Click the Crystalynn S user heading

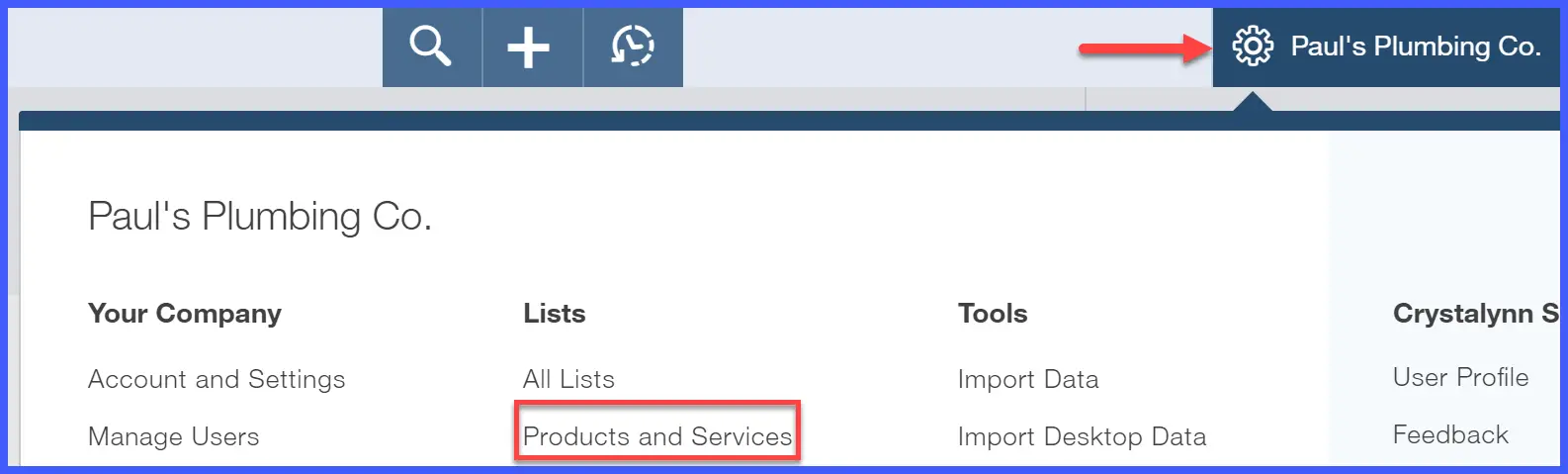1476,314
